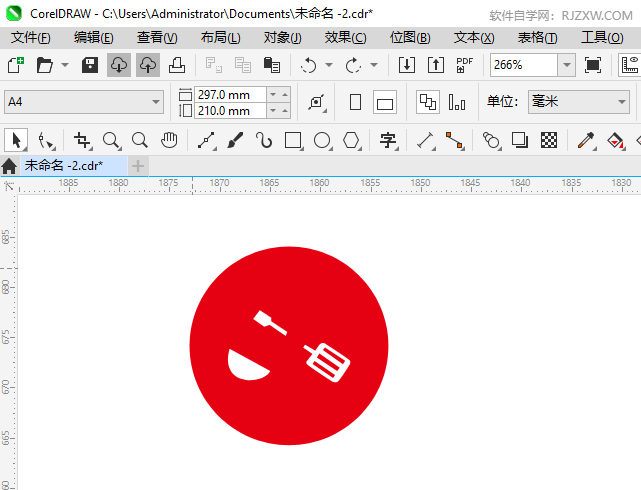Switch to landscape orientation
This screenshot has width=641, height=490.
pyautogui.click(x=385, y=102)
